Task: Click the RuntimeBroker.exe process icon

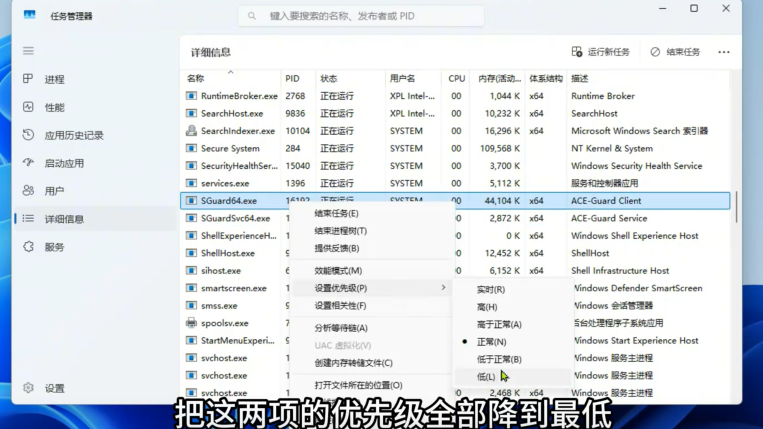Action: point(191,96)
